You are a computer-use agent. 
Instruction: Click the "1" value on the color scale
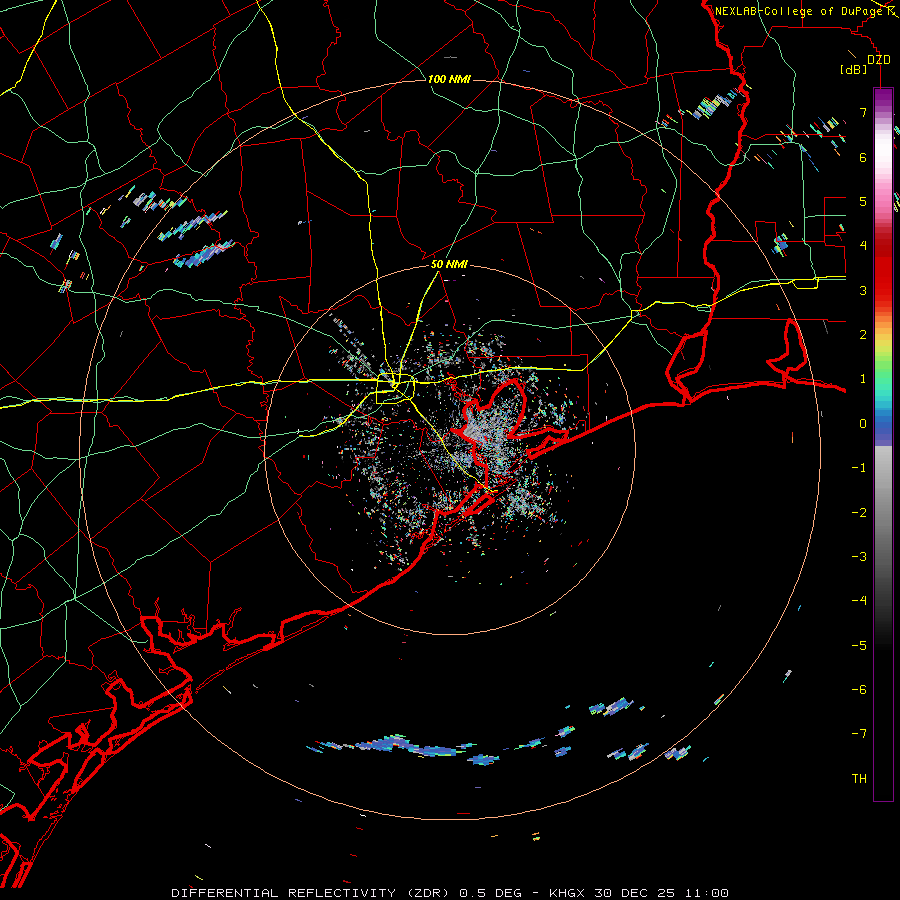tap(863, 379)
